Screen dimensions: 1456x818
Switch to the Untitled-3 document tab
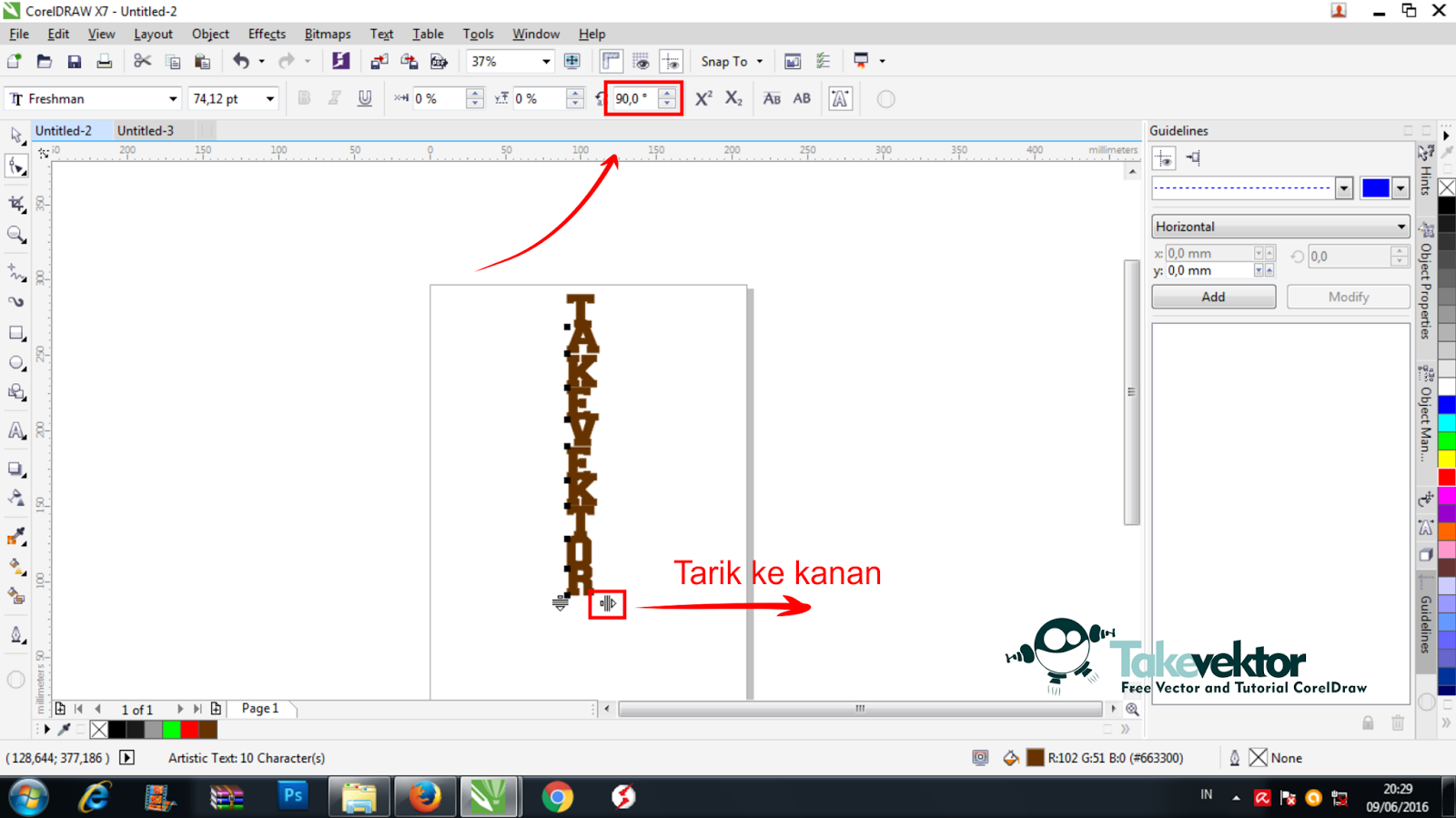146,131
